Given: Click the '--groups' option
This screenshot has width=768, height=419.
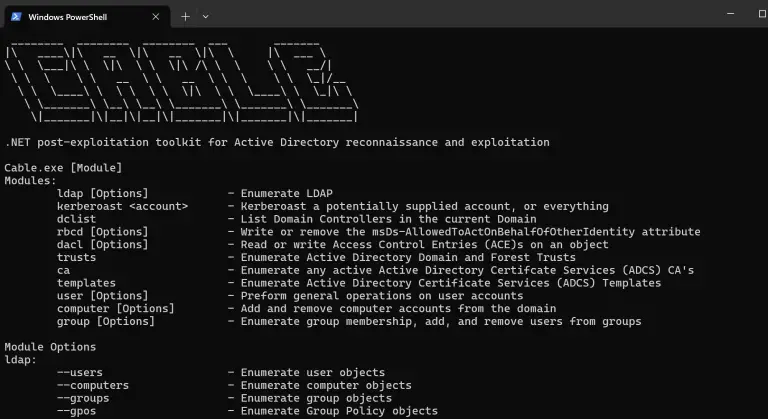Looking at the screenshot, I should [x=83, y=398].
